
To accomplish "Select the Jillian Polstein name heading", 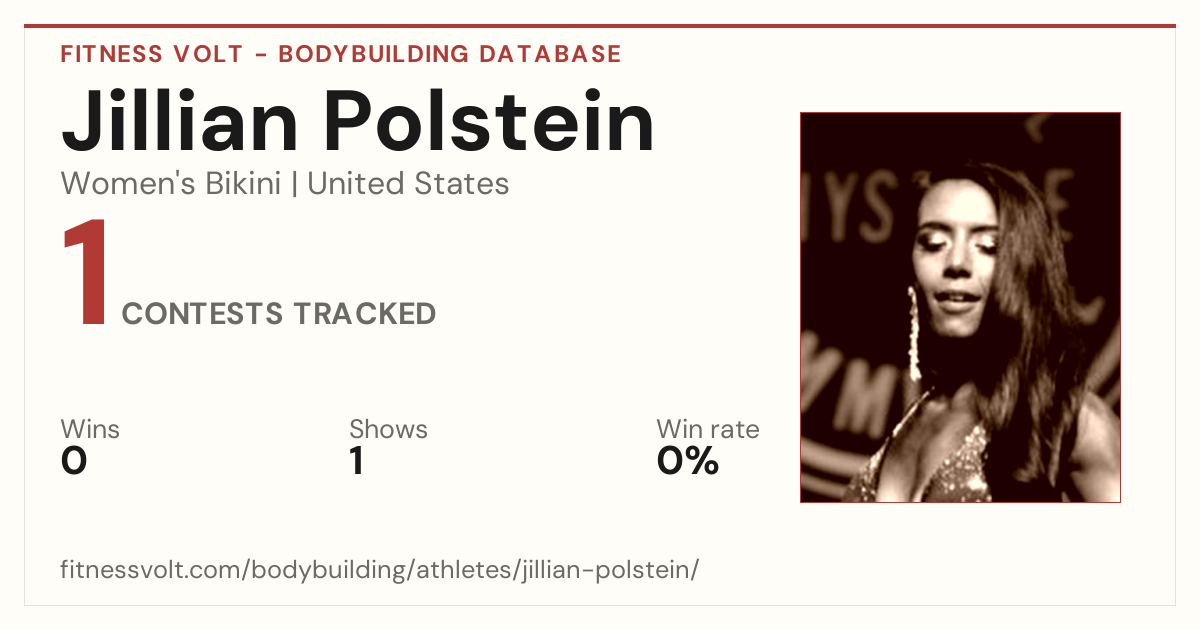I will [x=358, y=121].
